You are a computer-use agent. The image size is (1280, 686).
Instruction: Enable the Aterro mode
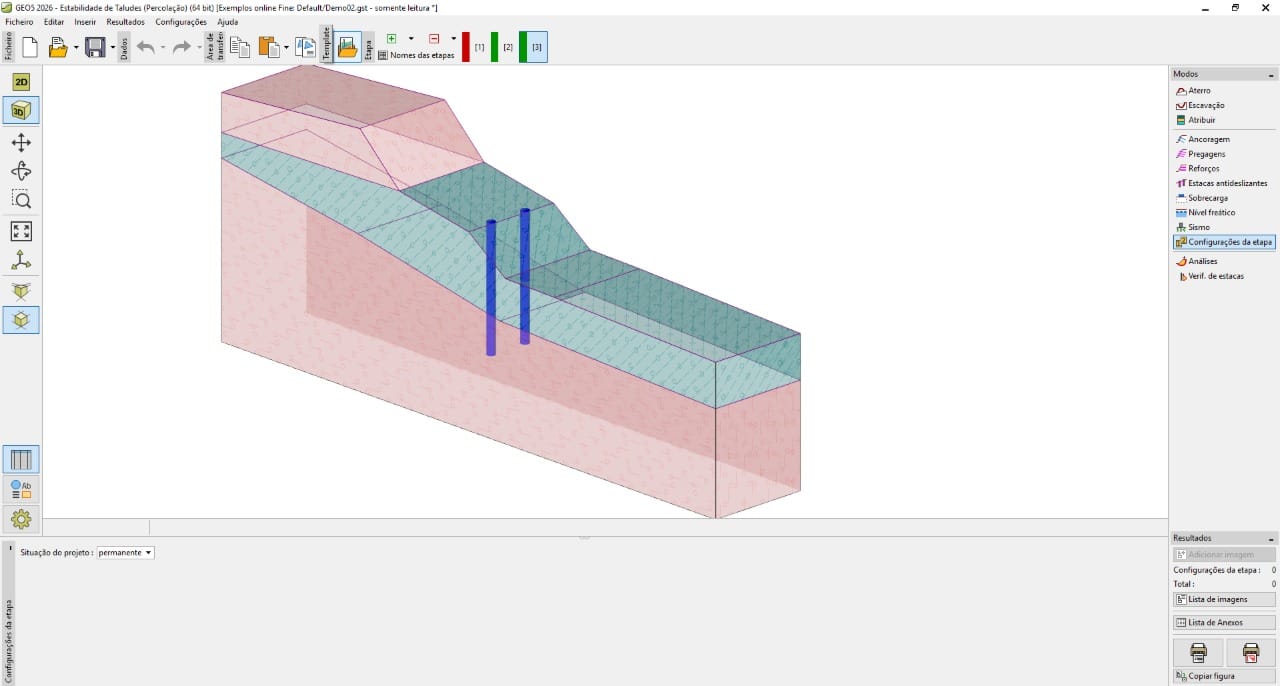1197,90
